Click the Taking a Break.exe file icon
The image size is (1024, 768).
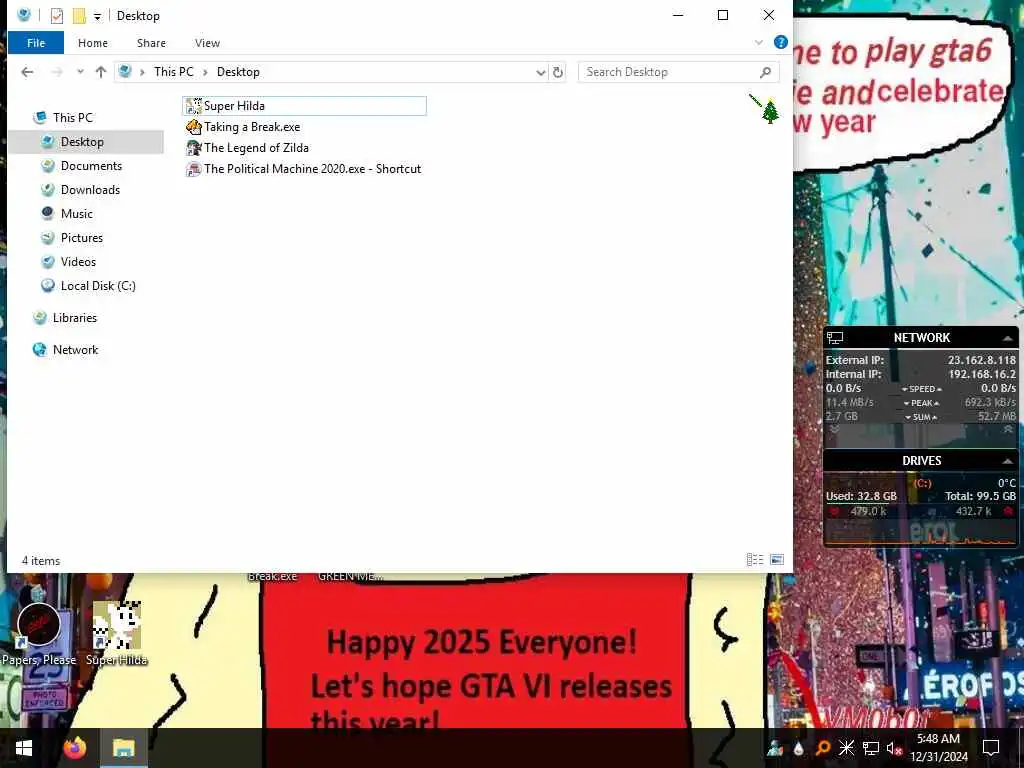[193, 127]
